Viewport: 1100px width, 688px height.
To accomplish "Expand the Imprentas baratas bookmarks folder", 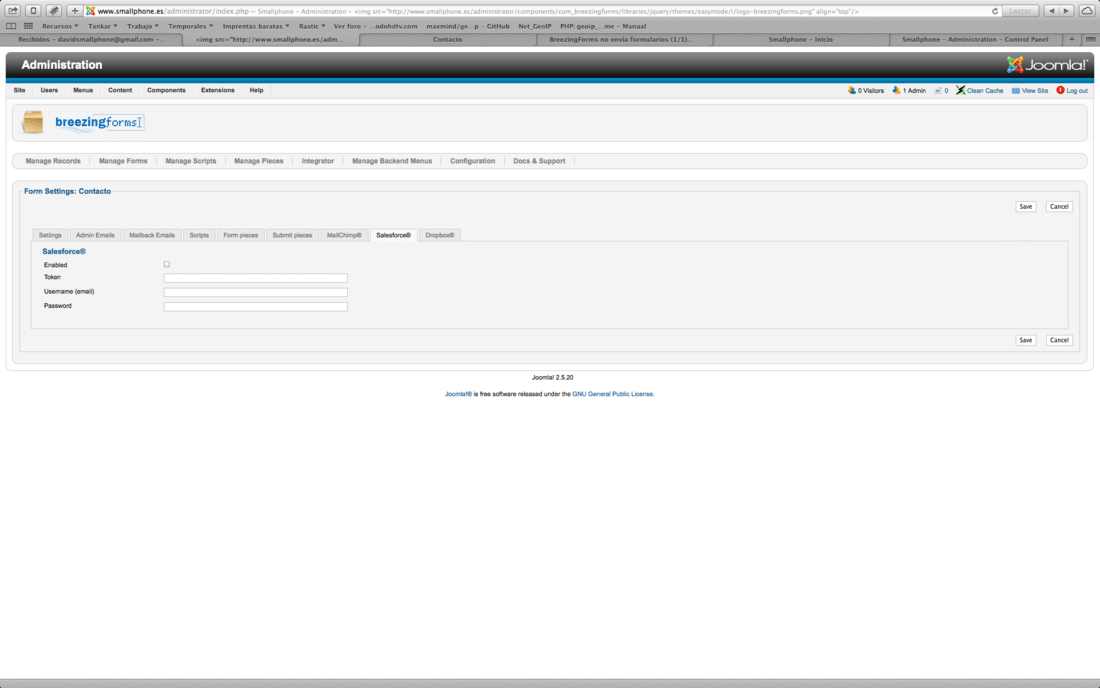I will coord(255,26).
